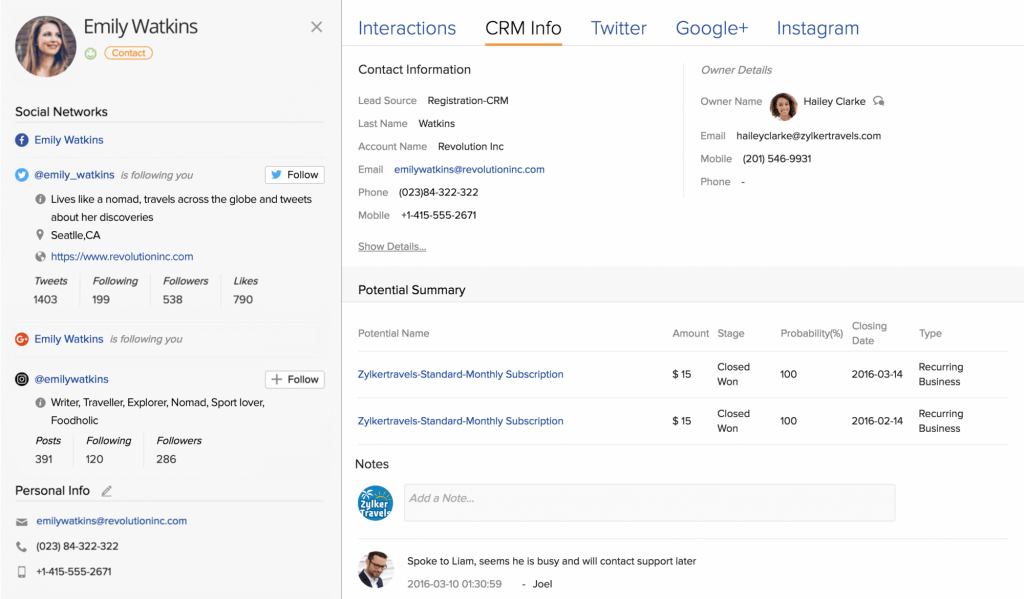Click the Facebook icon beside Emily Watkins
Image resolution: width=1024 pixels, height=599 pixels.
pos(21,140)
